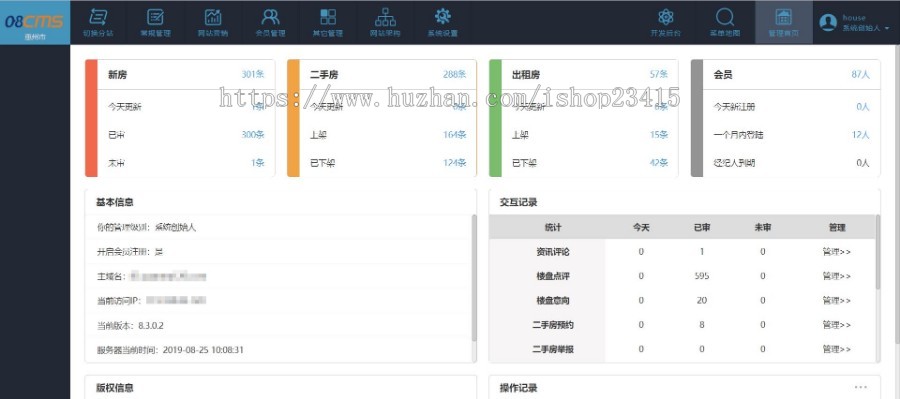Click the 版权信息 panel heading
Viewport: 900px width, 399px height.
pos(115,388)
